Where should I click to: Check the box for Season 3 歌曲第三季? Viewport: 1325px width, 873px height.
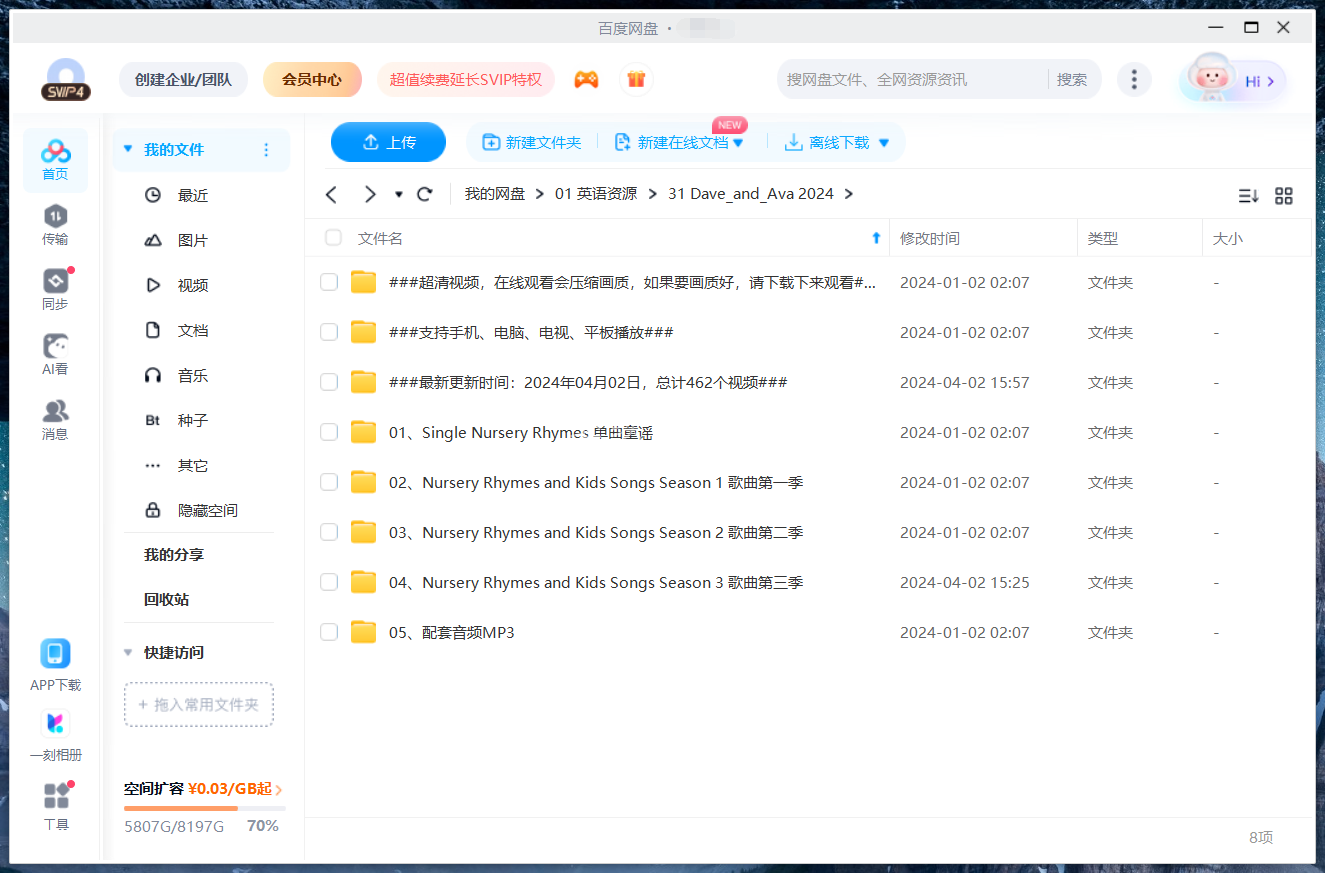click(x=329, y=582)
